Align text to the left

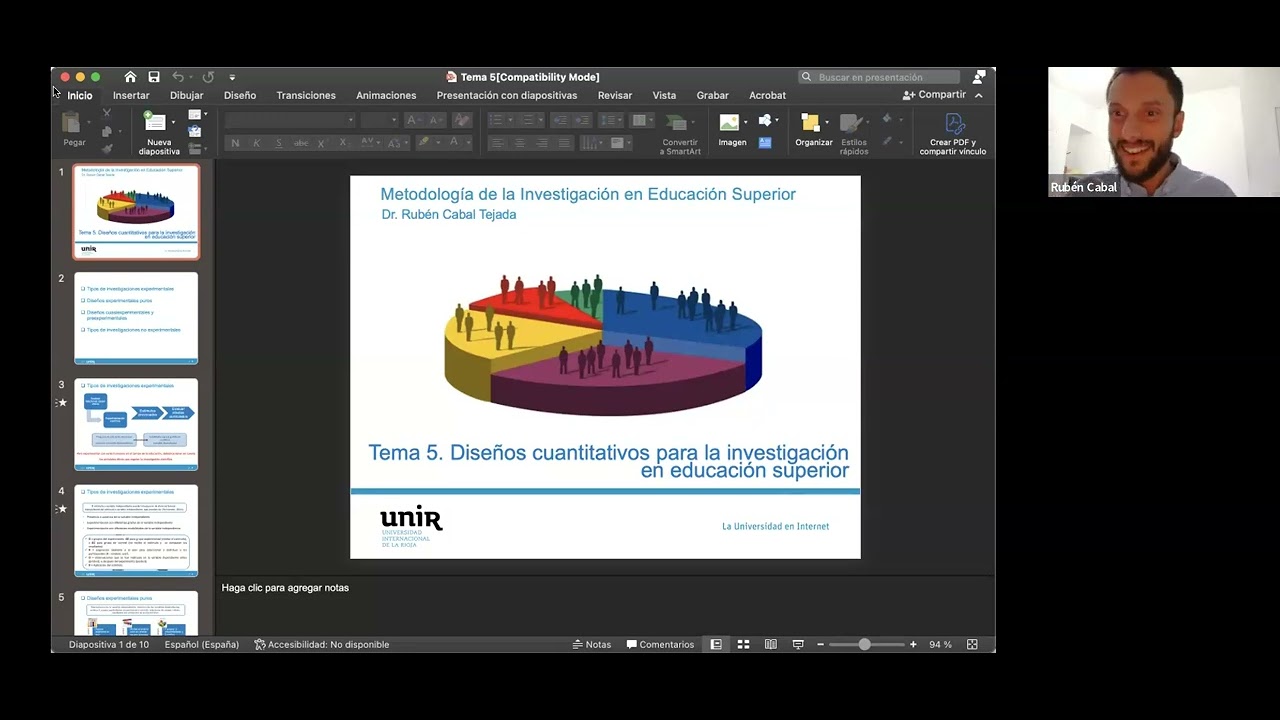tap(497, 143)
